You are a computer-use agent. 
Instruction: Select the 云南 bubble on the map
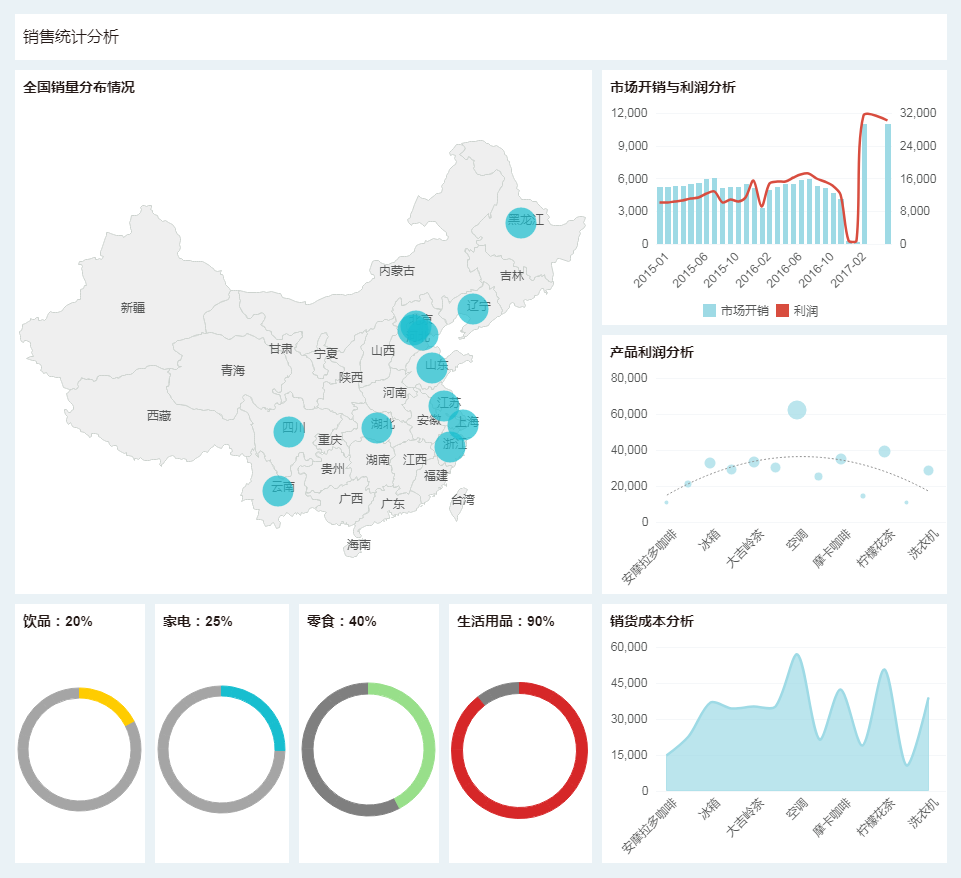point(278,490)
